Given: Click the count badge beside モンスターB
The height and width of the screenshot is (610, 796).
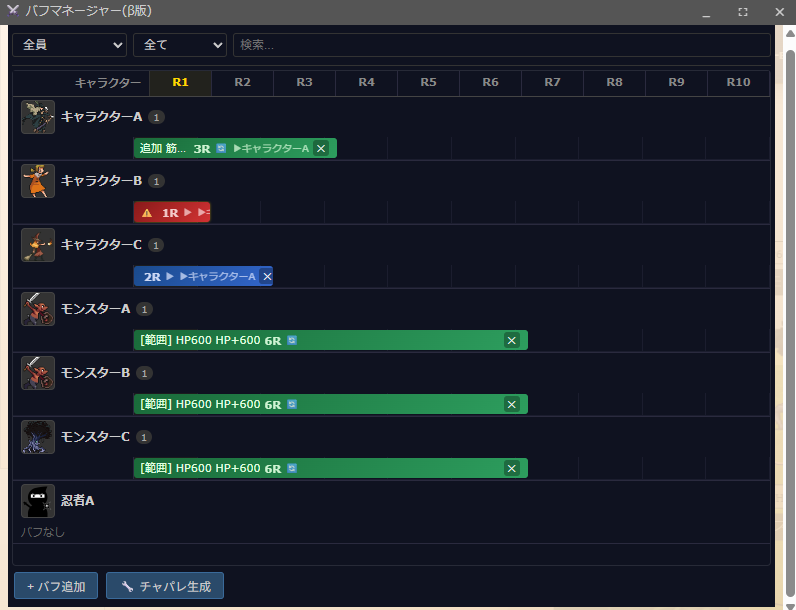Looking at the screenshot, I should (x=144, y=374).
